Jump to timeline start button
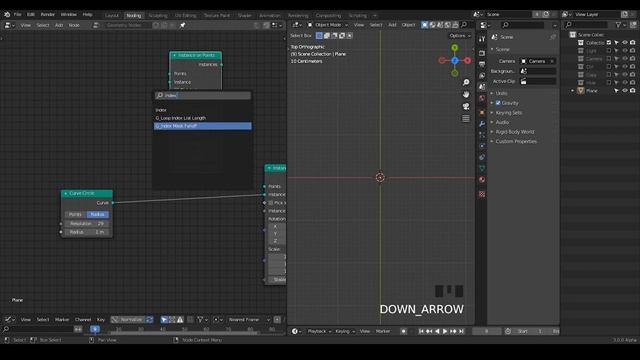The height and width of the screenshot is (360, 640). click(421, 331)
